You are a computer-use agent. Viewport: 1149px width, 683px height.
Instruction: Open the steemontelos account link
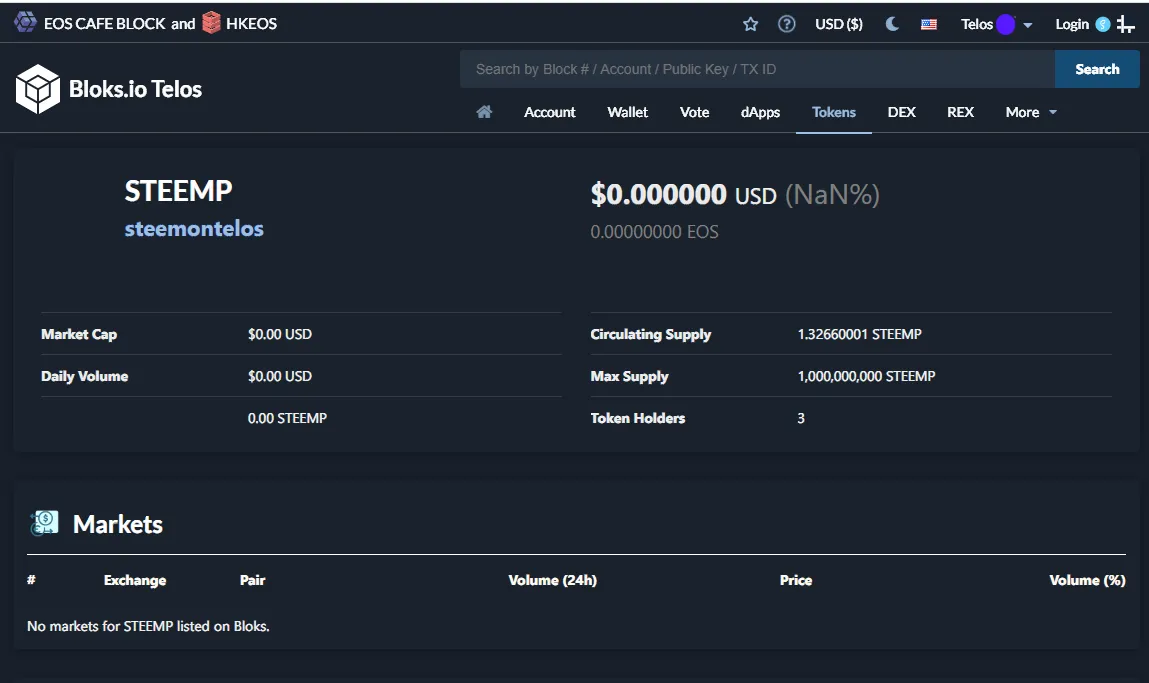(193, 229)
